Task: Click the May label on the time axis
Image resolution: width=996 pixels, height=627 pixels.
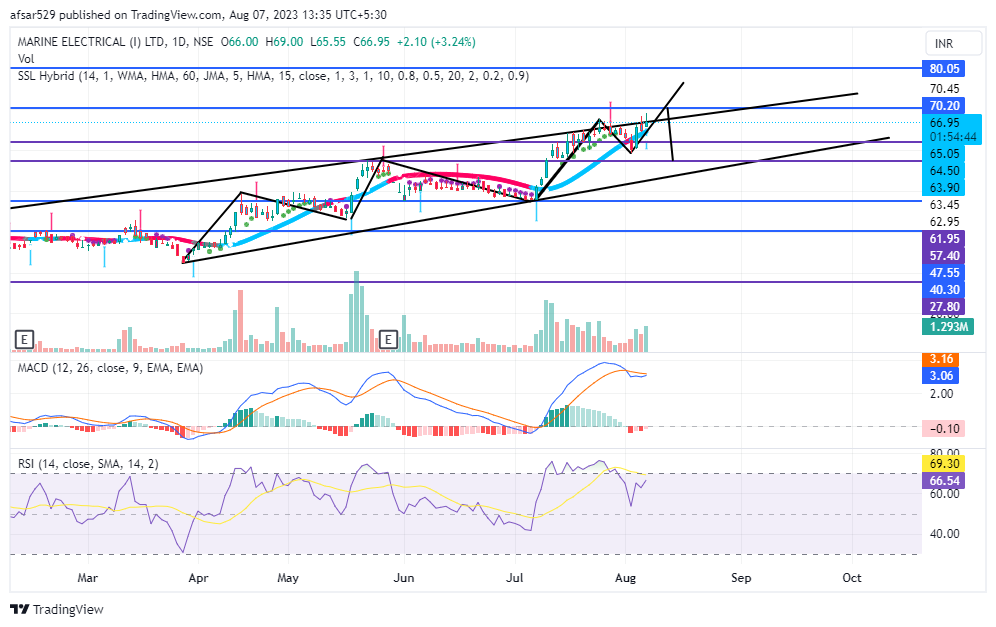Action: tap(288, 578)
